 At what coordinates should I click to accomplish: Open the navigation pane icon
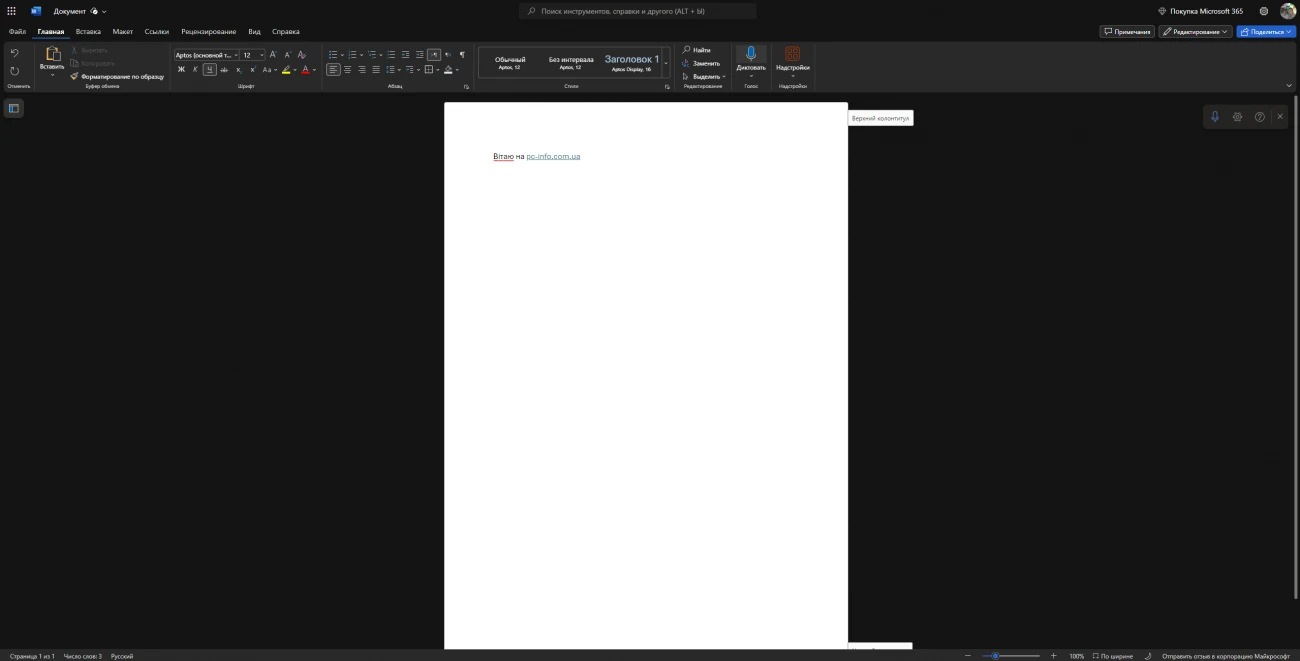tap(14, 108)
